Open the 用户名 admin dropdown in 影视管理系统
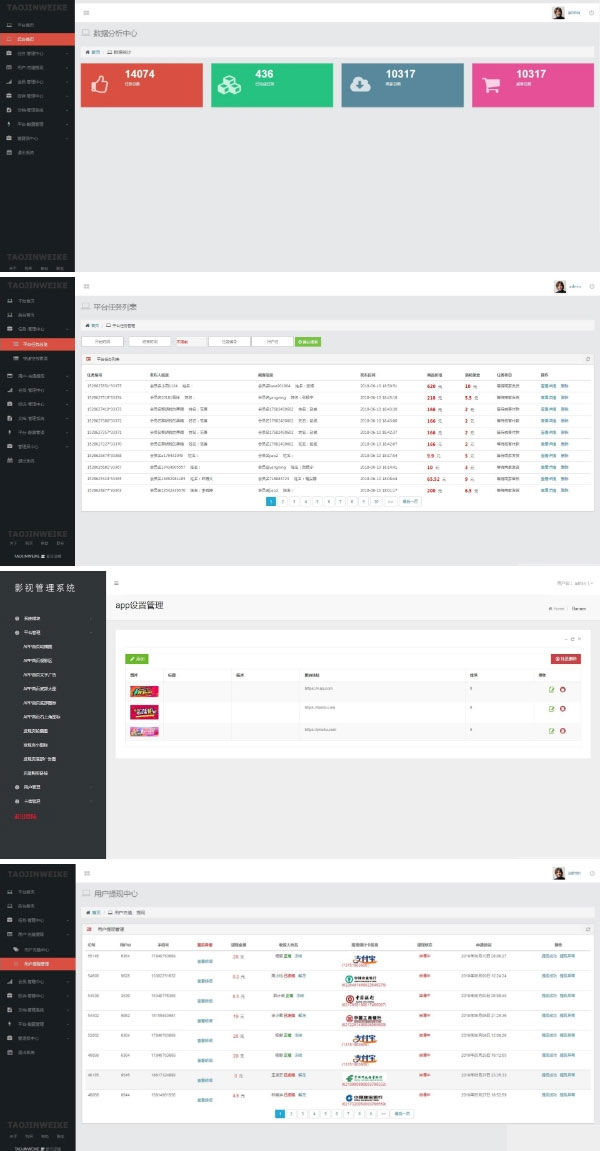Viewport: 600px width, 1151px height. [x=575, y=583]
